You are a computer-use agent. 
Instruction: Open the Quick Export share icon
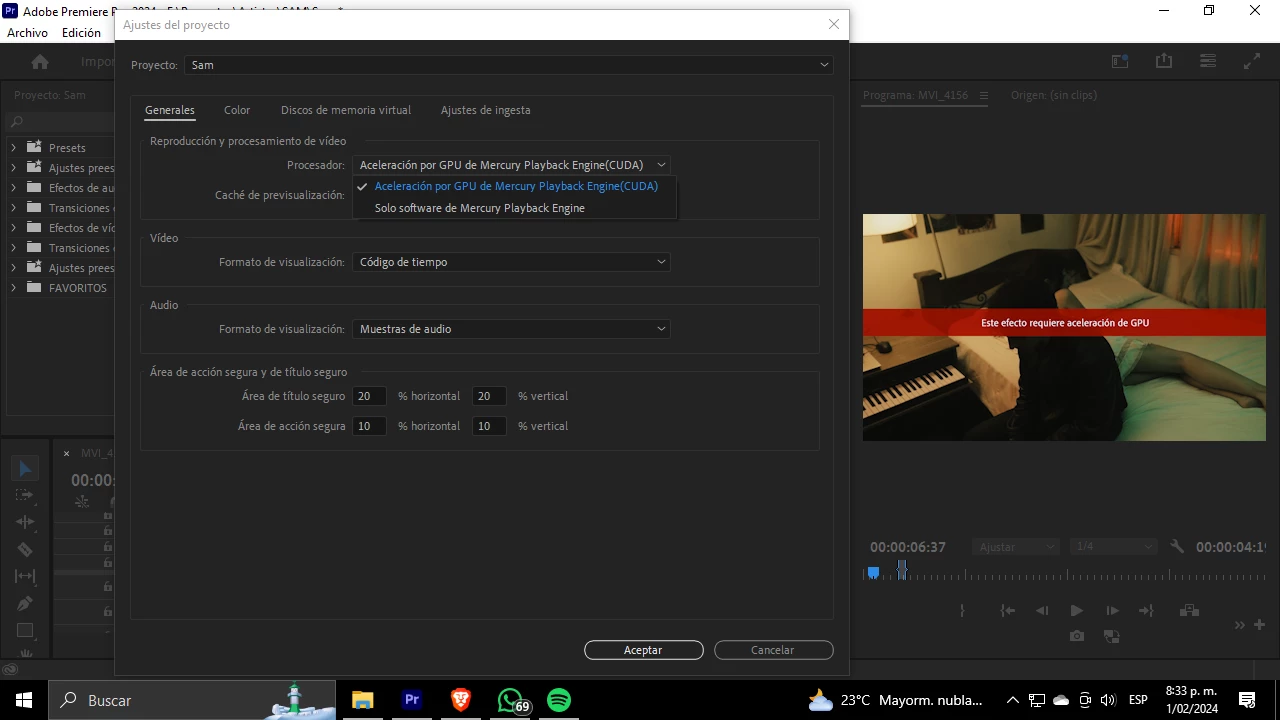[1164, 61]
